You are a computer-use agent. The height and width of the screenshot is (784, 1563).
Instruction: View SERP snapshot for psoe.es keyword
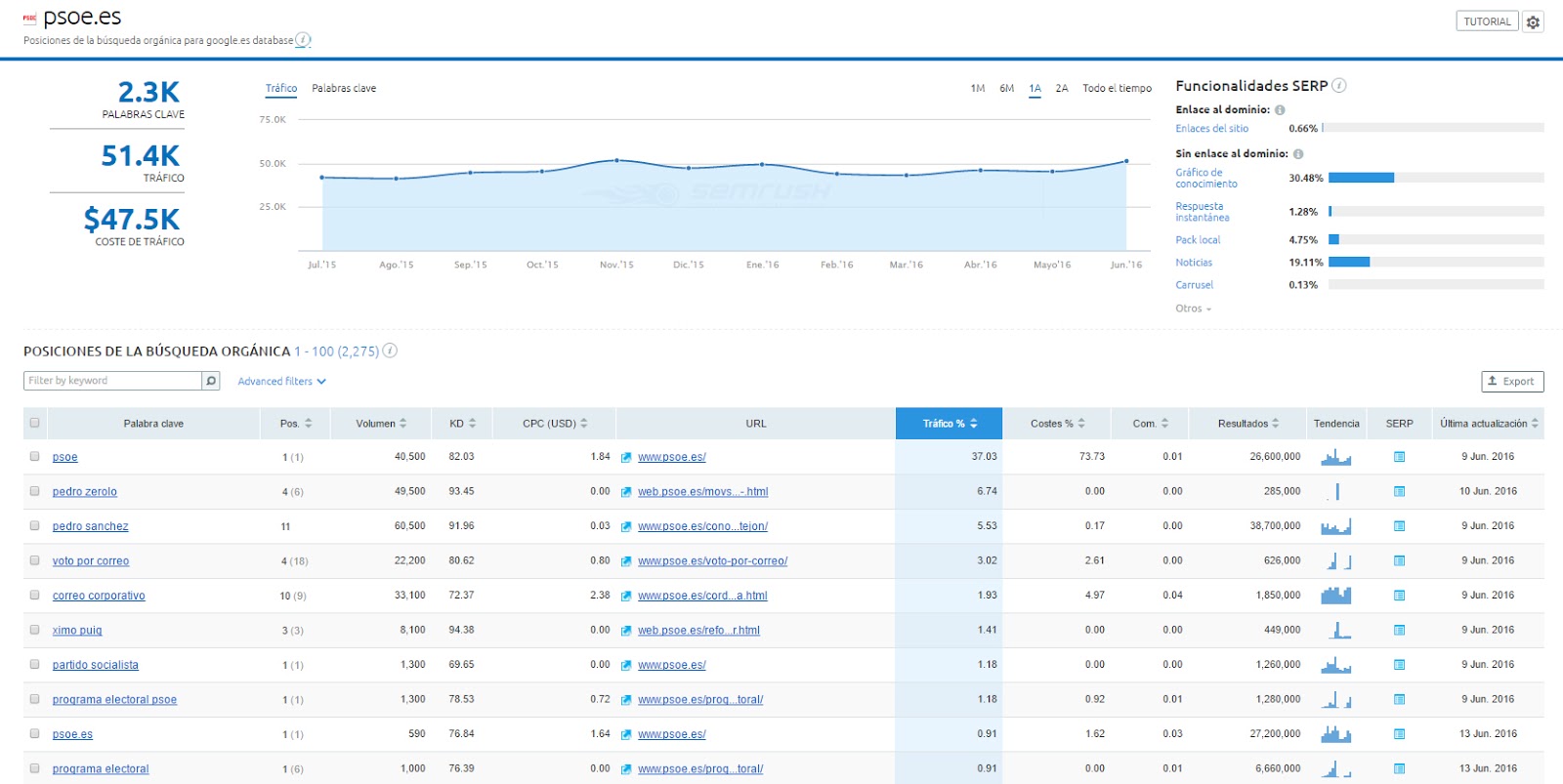tap(1399, 734)
